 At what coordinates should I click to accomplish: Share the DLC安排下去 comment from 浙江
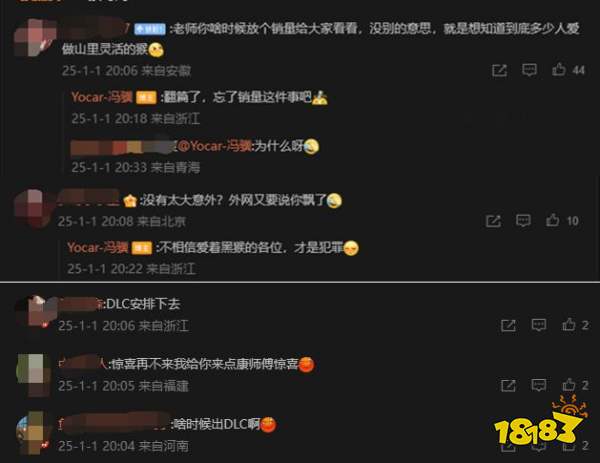[x=508, y=326]
